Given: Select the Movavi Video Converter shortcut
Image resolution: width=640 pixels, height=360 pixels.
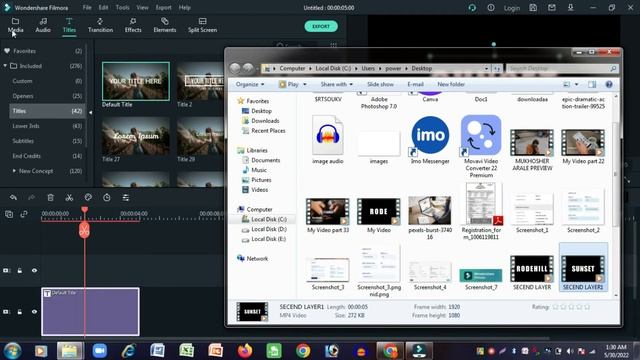Looking at the screenshot, I should tap(481, 146).
